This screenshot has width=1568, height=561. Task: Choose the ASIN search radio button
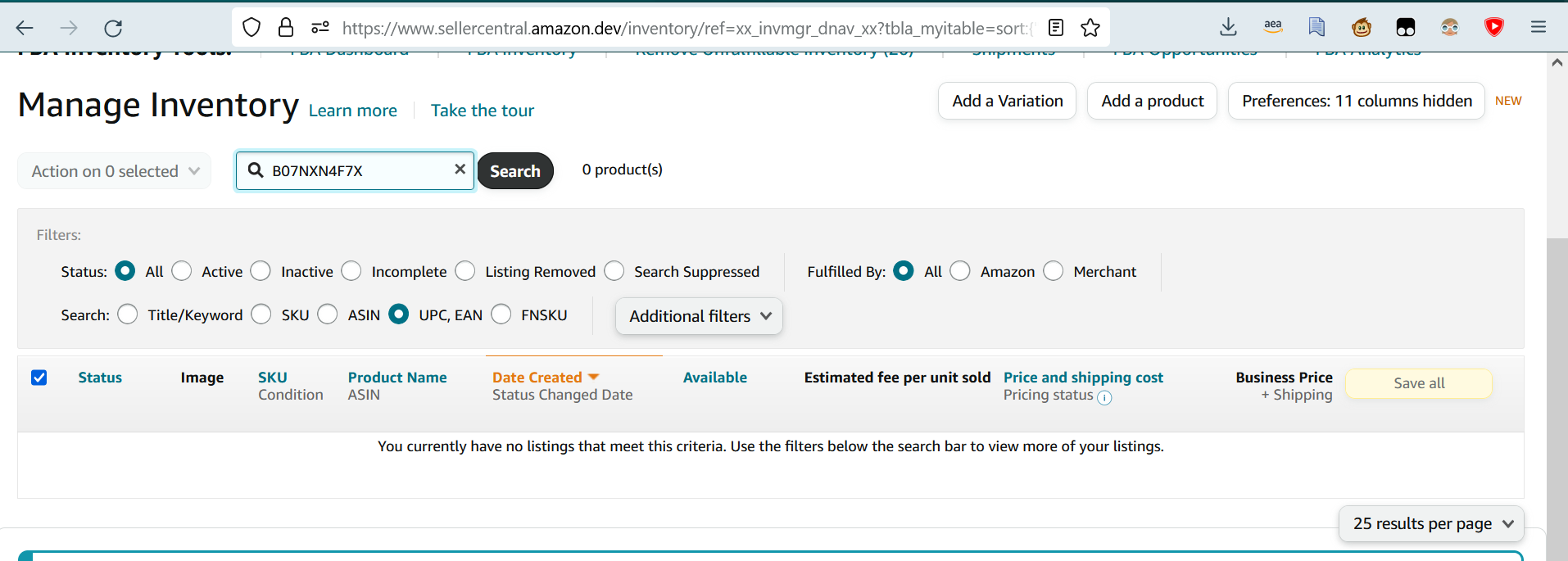[328, 314]
